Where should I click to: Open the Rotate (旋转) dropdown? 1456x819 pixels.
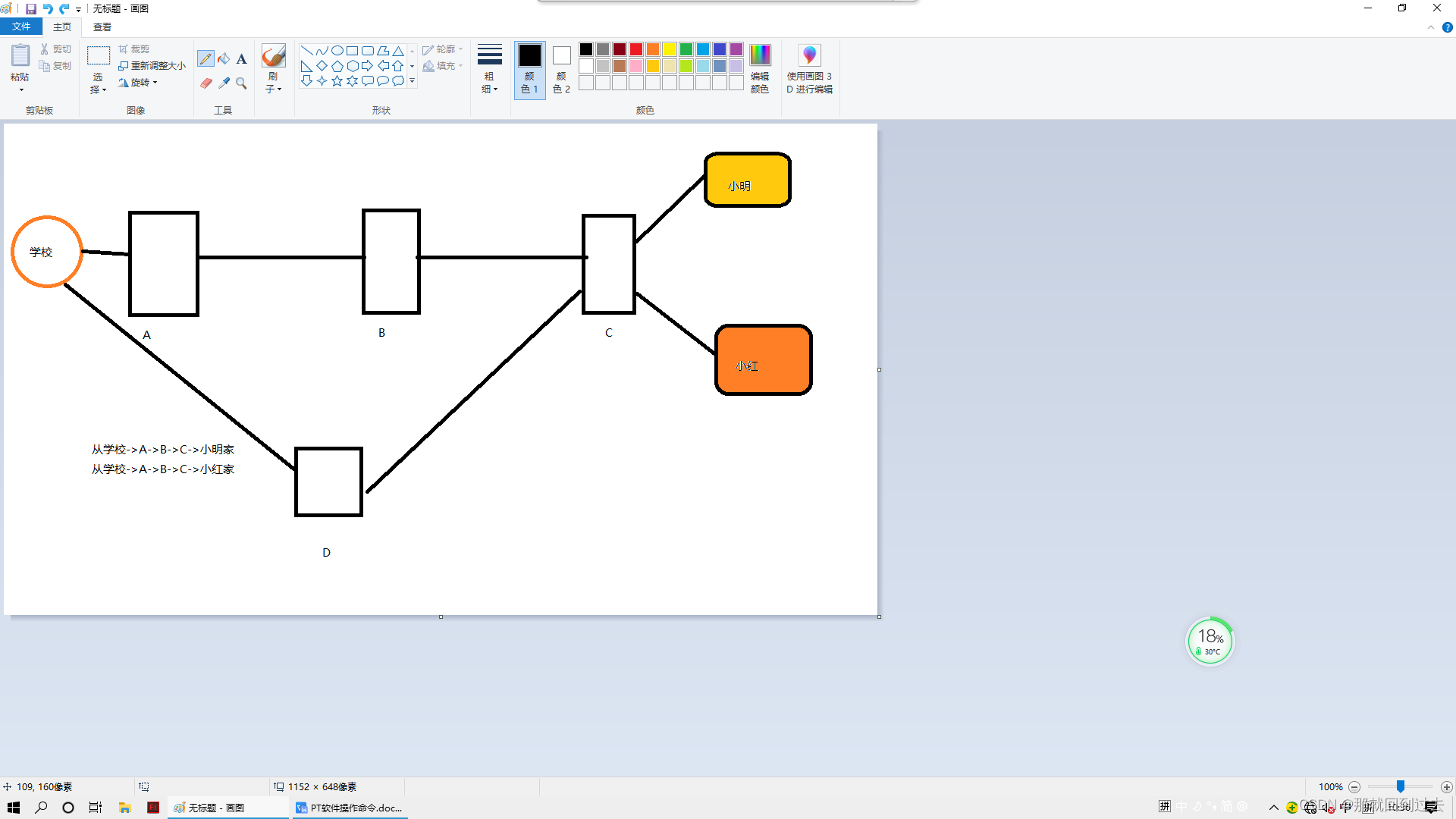[x=140, y=83]
